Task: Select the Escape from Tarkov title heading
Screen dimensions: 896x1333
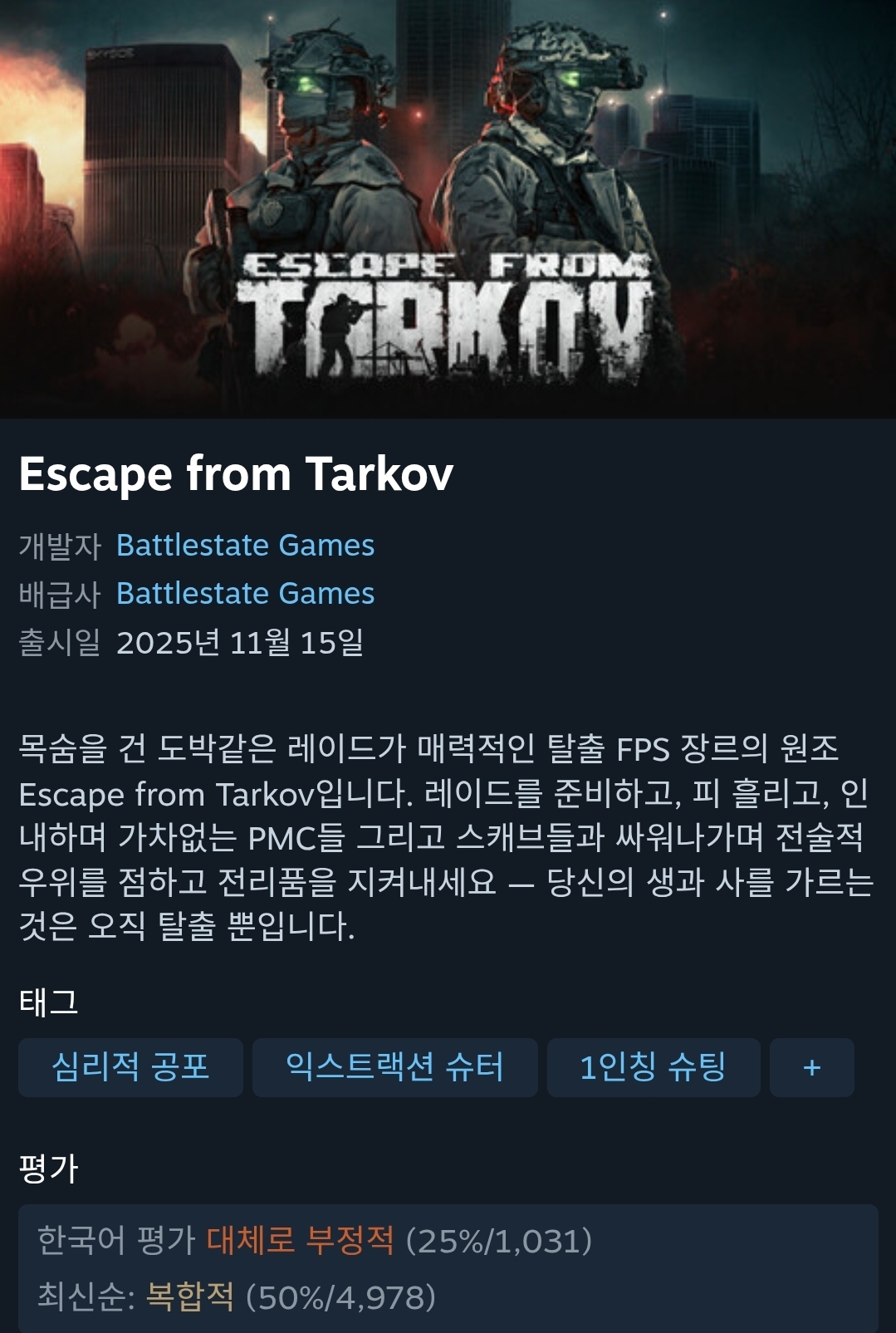Action: (x=237, y=474)
